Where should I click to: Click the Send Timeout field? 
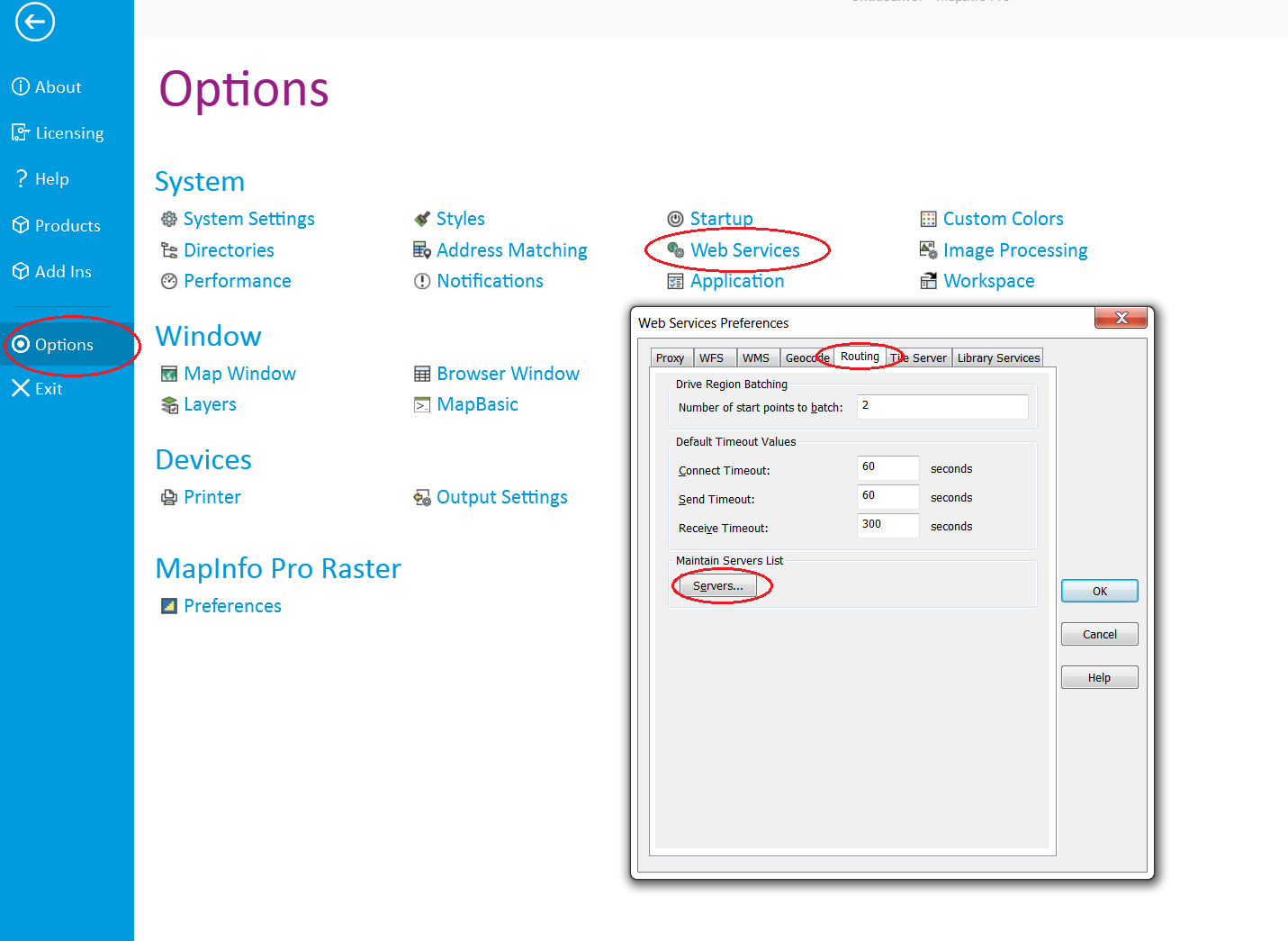(x=888, y=497)
